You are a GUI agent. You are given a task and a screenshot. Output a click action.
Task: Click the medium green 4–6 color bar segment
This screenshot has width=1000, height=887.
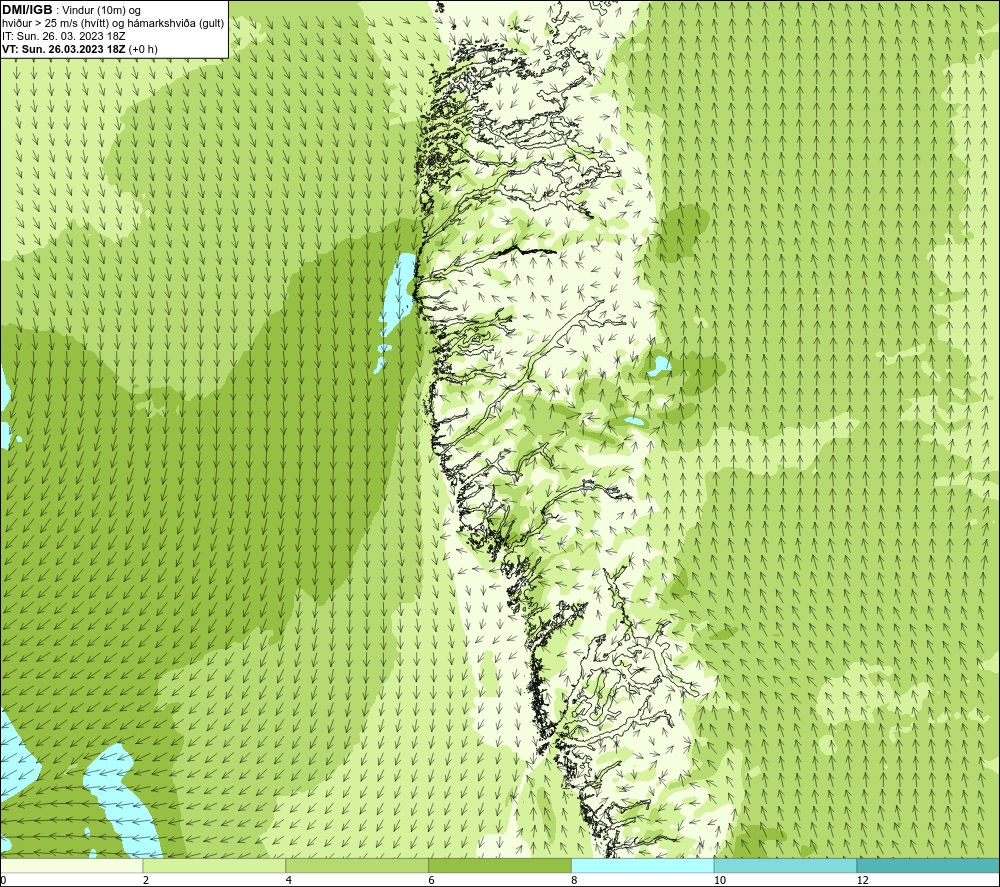point(357,865)
